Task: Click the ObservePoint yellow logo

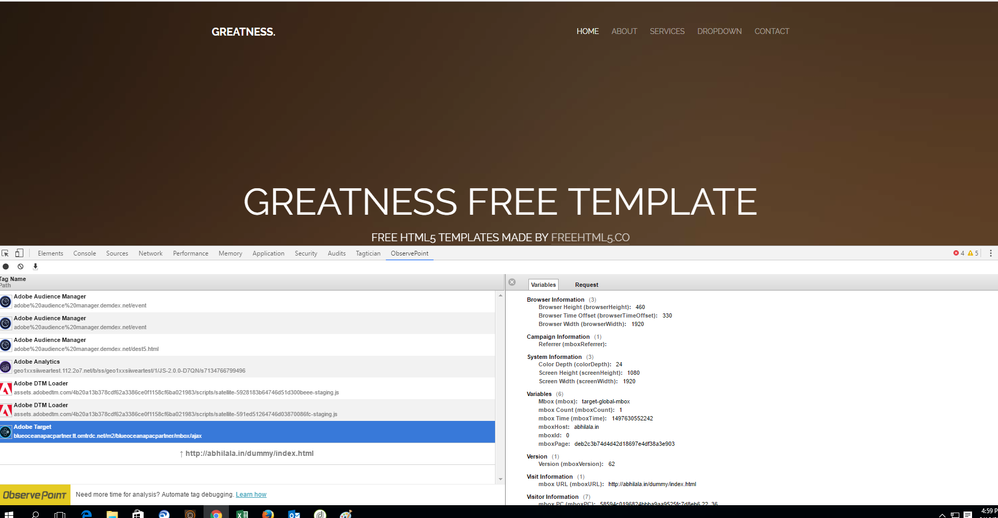Action: click(x=35, y=495)
